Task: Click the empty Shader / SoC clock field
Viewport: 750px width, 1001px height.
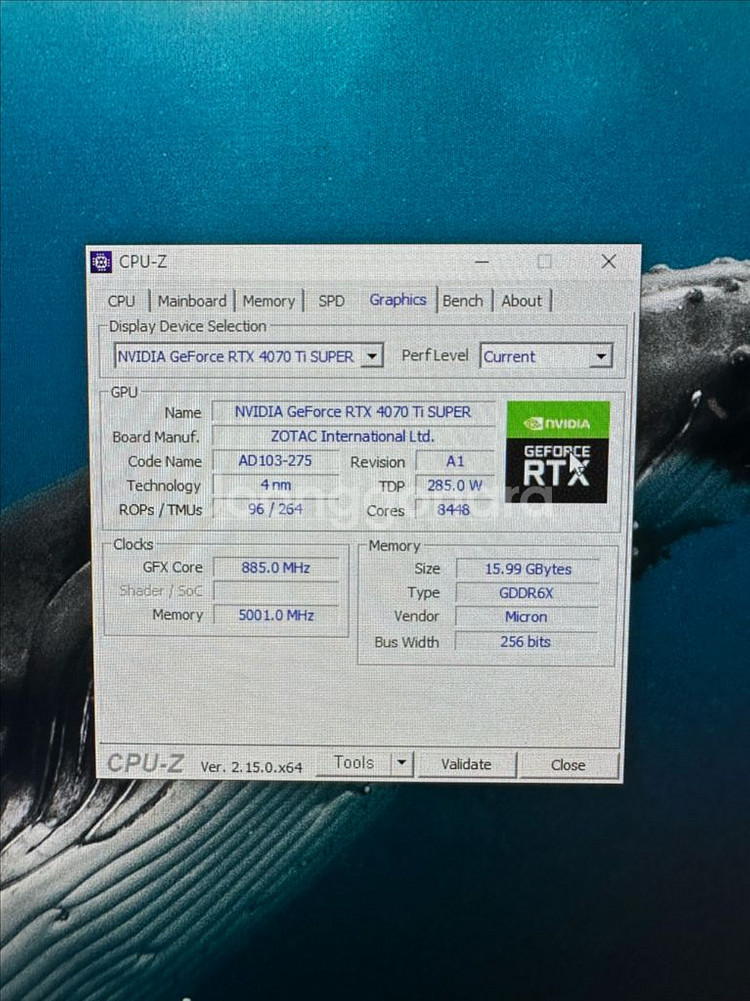Action: pos(276,591)
